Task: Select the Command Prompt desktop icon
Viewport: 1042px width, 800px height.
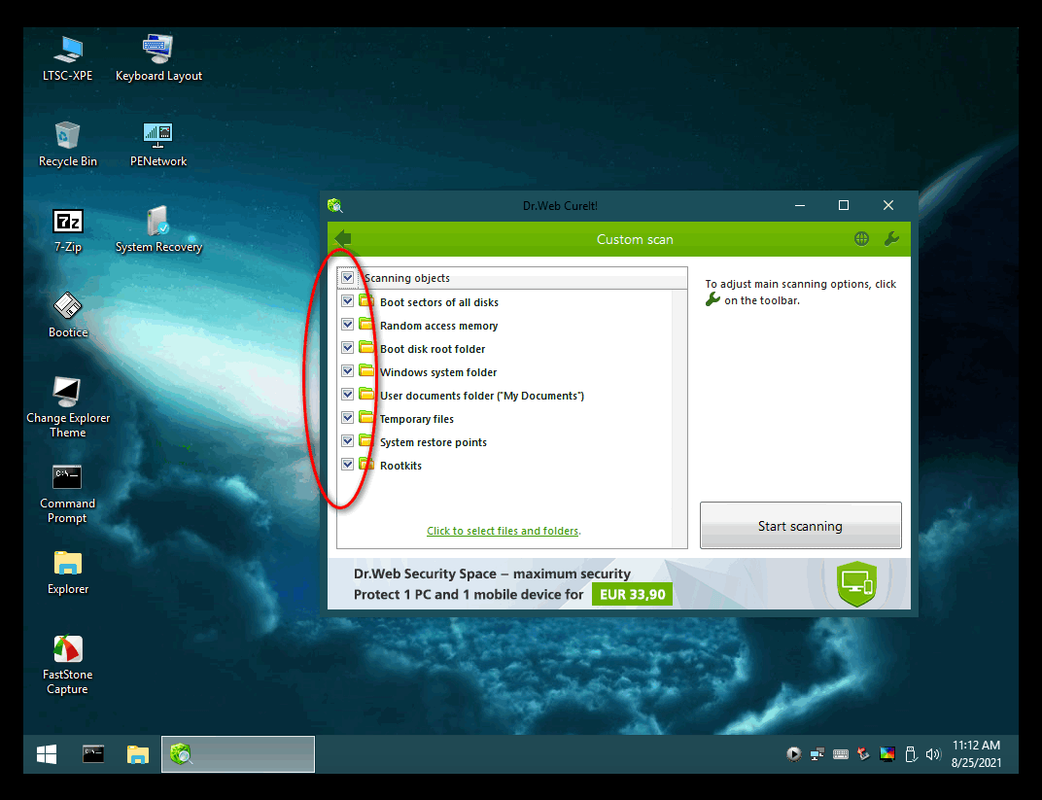Action: click(68, 493)
